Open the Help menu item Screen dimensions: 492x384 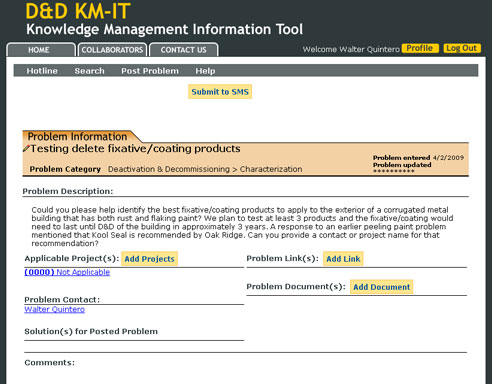tap(205, 71)
